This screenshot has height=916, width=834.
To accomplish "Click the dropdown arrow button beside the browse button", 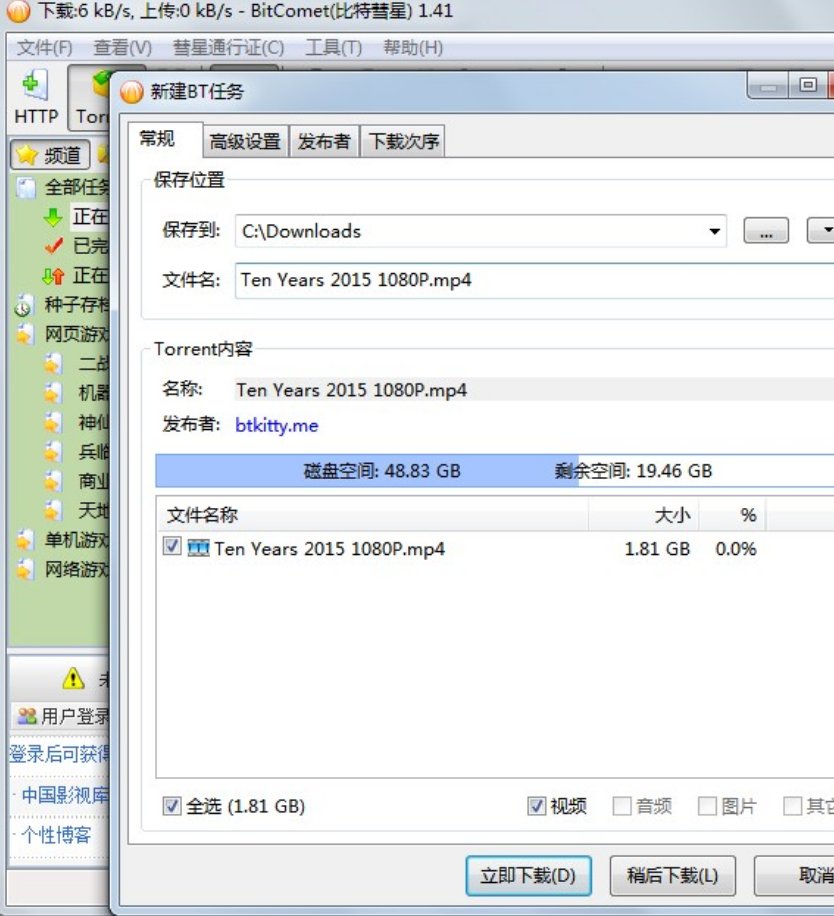I will tap(821, 230).
